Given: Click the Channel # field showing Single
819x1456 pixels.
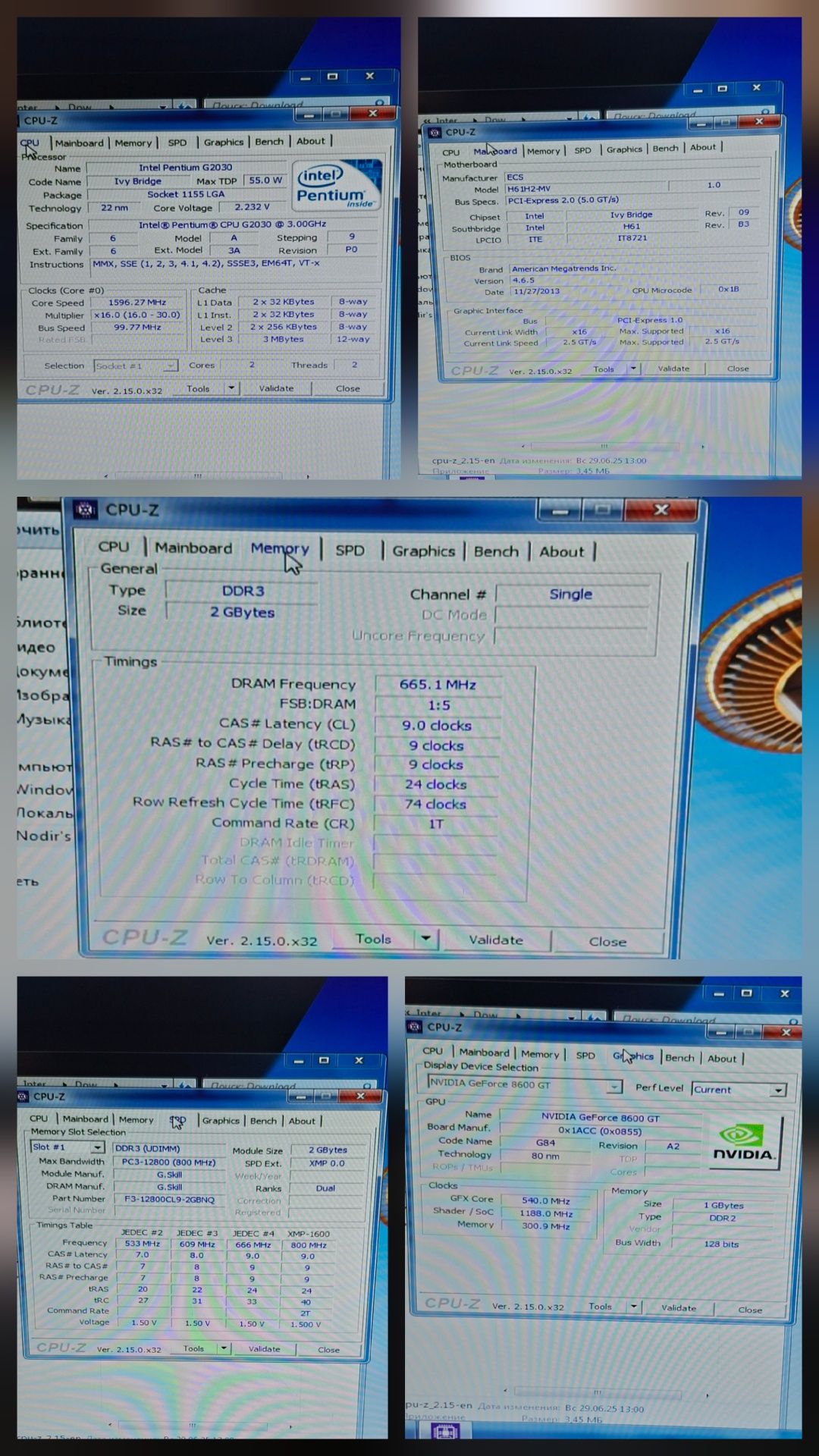Looking at the screenshot, I should [571, 594].
